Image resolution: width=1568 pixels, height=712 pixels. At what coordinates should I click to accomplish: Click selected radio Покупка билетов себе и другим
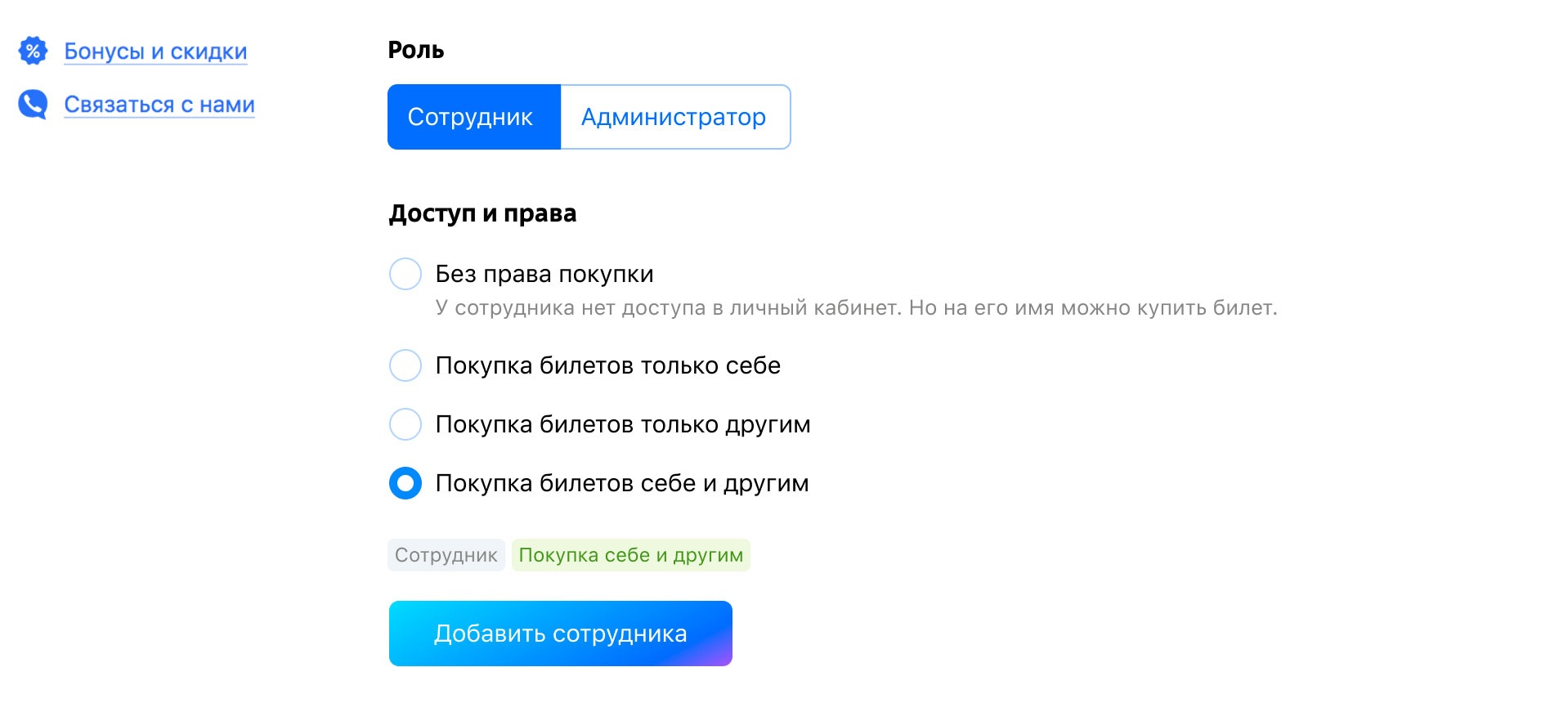point(405,483)
